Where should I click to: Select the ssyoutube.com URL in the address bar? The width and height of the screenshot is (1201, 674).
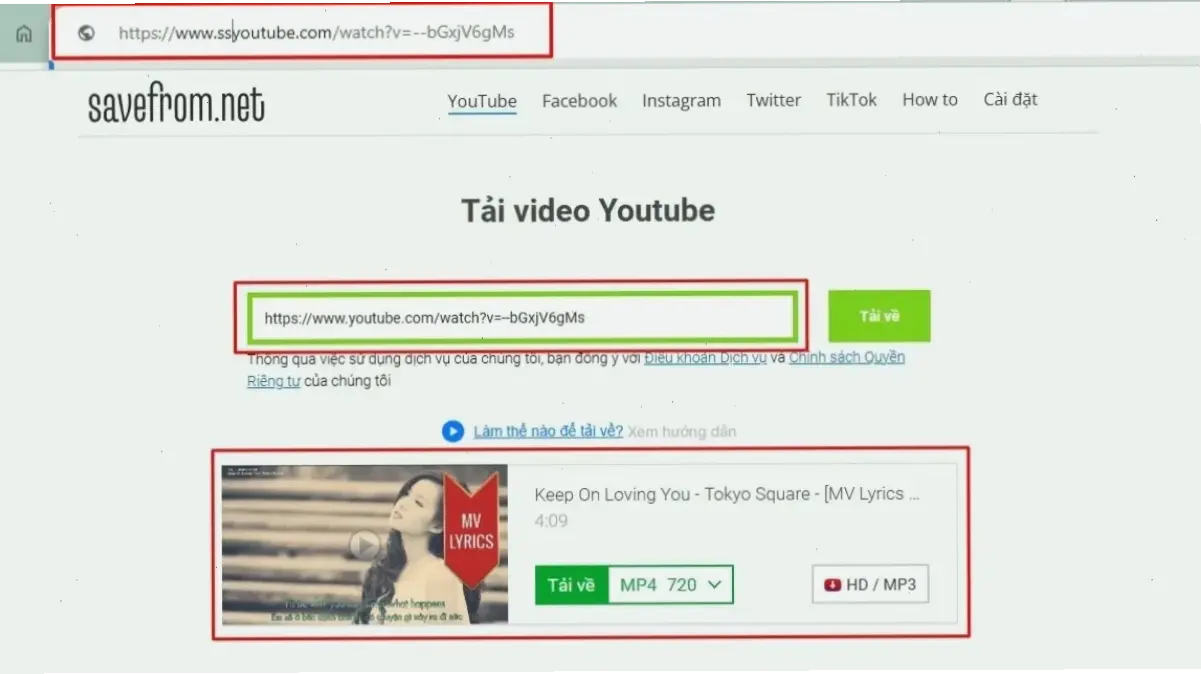(316, 32)
